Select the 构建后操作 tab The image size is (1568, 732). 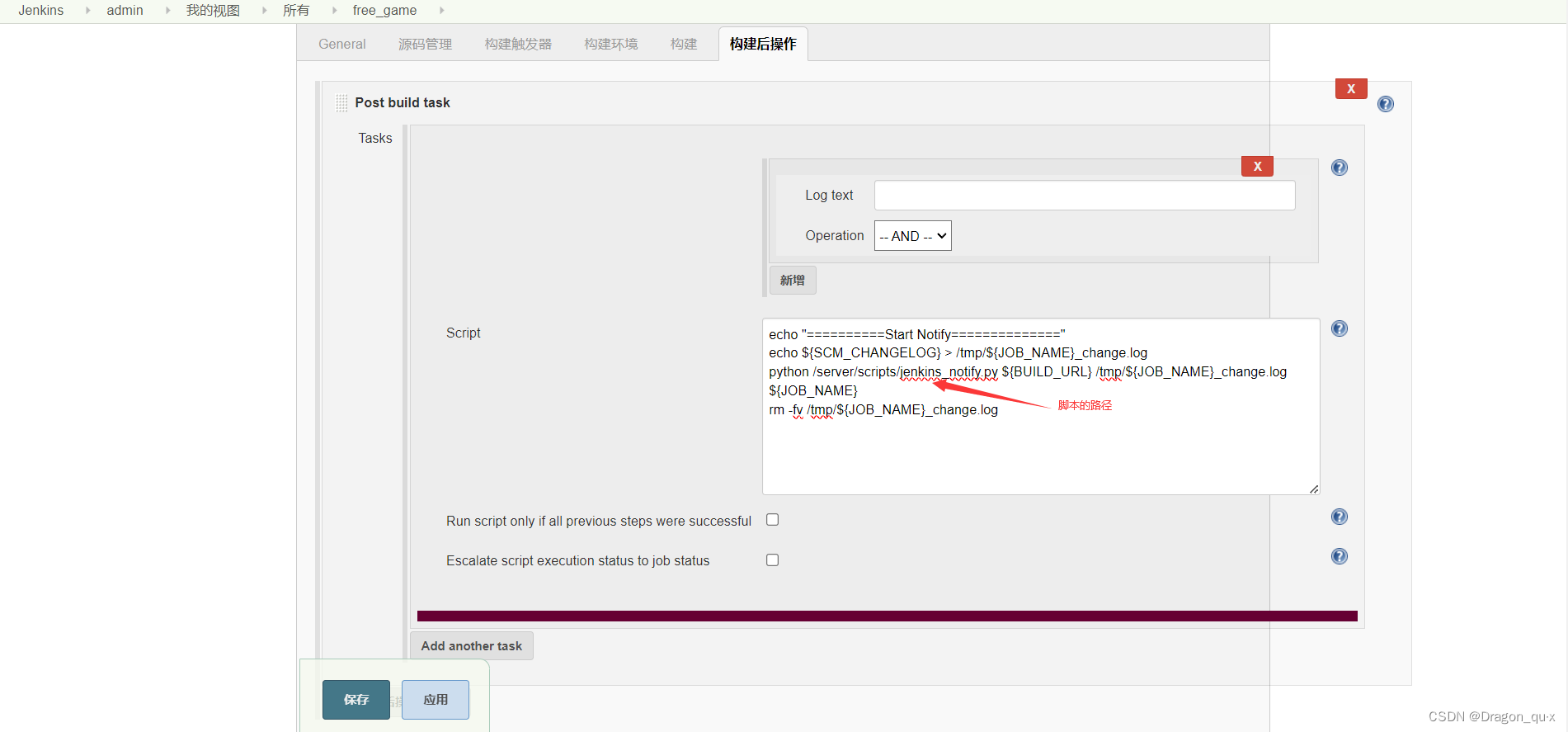click(763, 44)
